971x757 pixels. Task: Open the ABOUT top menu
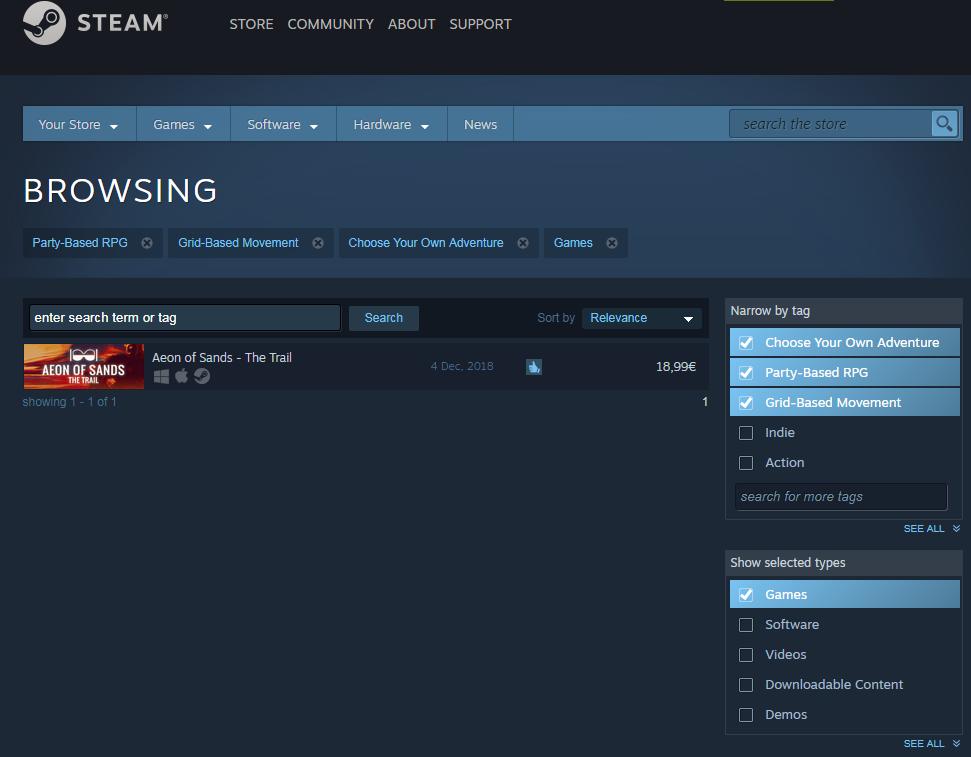tap(411, 24)
